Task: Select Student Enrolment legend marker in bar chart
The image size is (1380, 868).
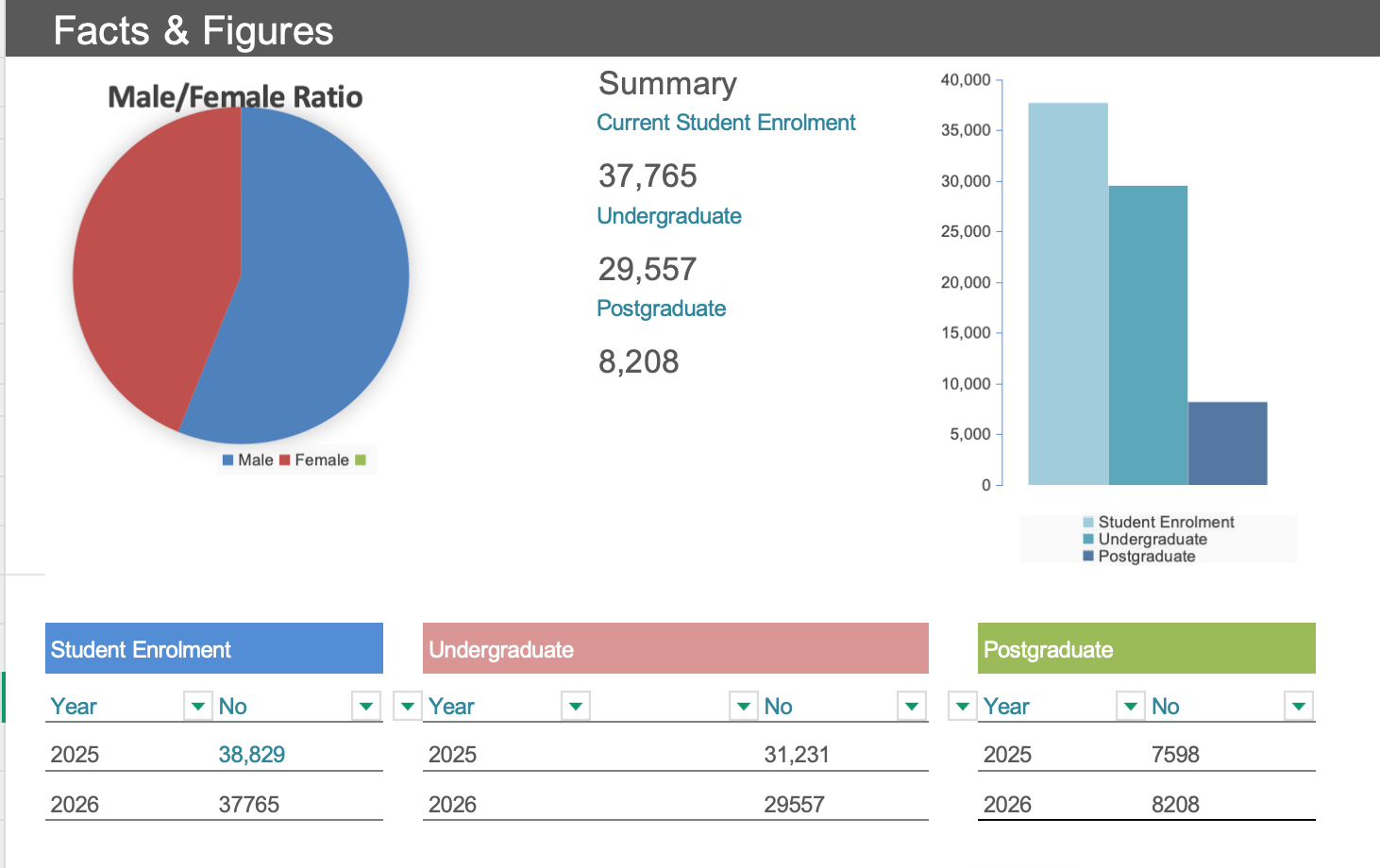Action: pos(1088,523)
